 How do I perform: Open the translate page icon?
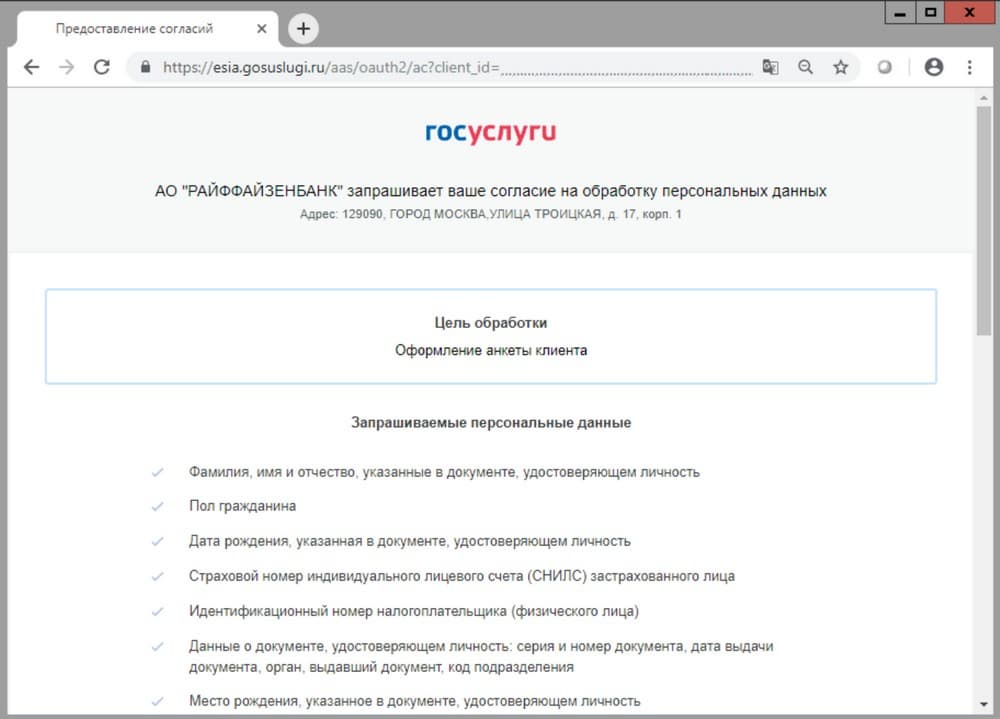click(x=770, y=67)
